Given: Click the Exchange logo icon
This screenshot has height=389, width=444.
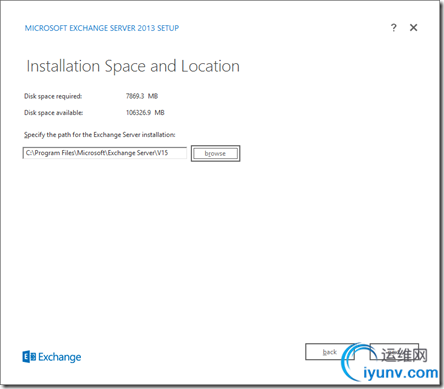Looking at the screenshot, I should [x=29, y=357].
